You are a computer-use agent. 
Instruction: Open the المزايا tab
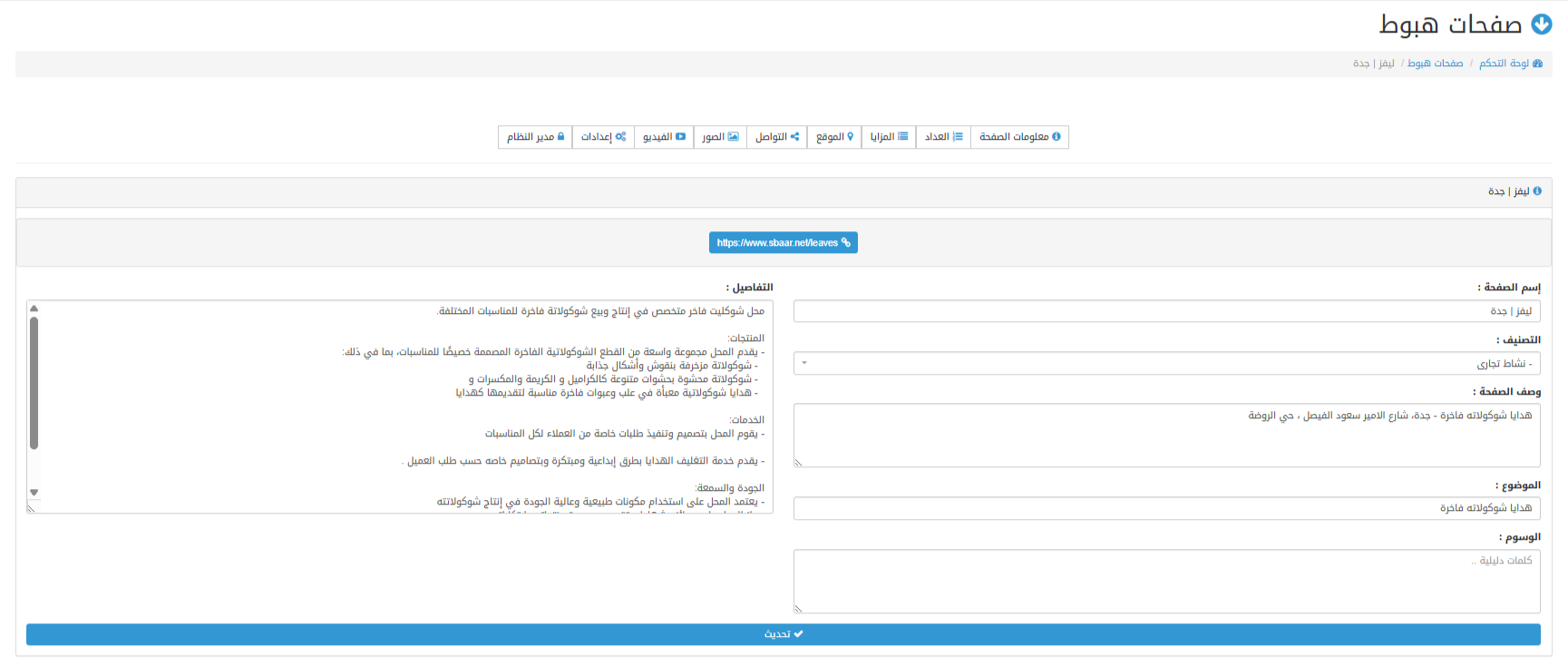(x=889, y=137)
